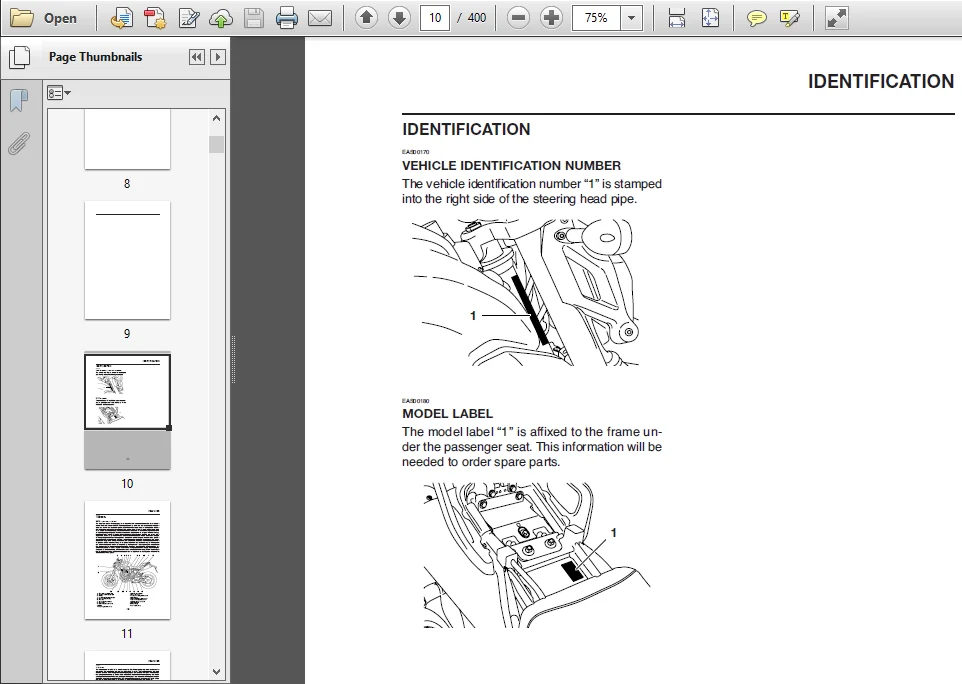Click the passenger seat frame illustration
The height and width of the screenshot is (684, 962).
coord(537,555)
